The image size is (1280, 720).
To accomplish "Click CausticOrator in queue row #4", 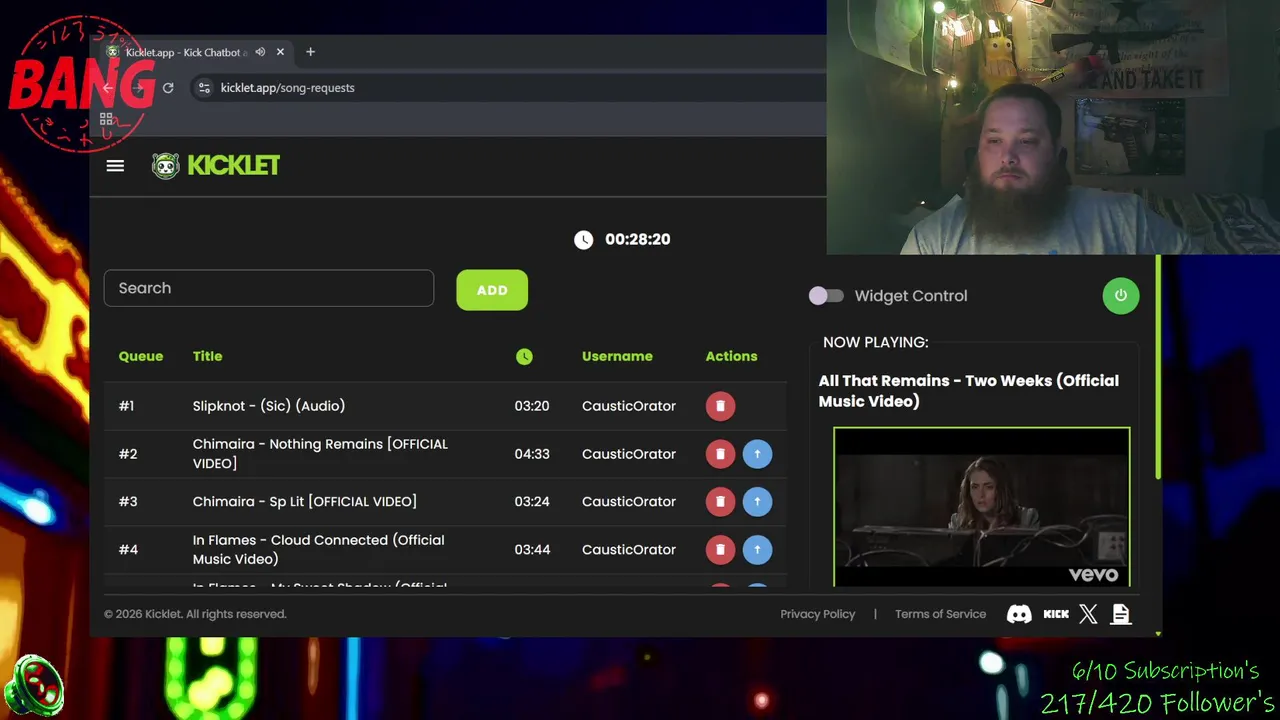I will tap(629, 550).
